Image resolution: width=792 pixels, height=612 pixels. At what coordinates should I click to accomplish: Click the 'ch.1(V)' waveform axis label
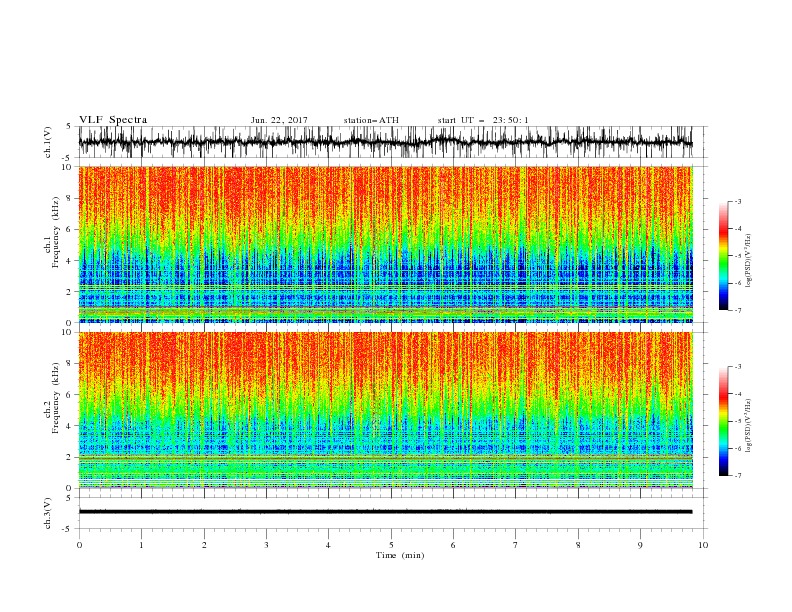(48, 142)
